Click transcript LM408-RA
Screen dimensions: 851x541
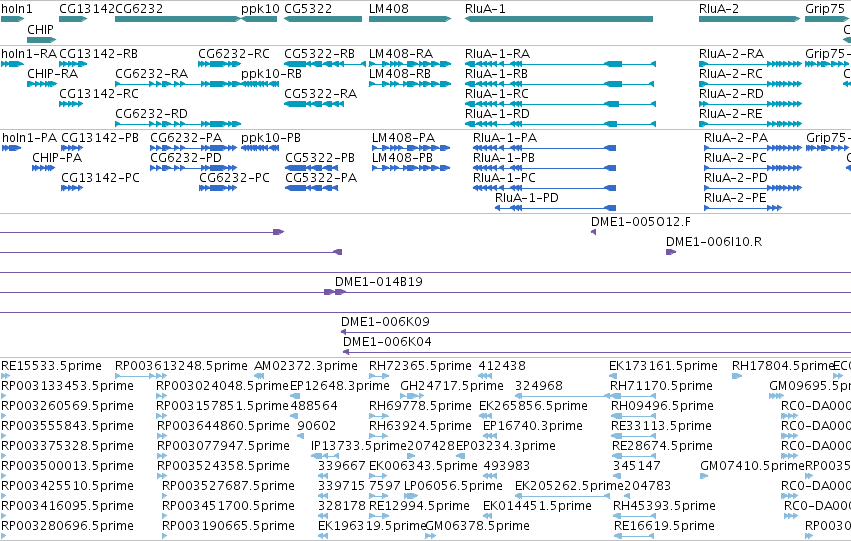point(401,54)
